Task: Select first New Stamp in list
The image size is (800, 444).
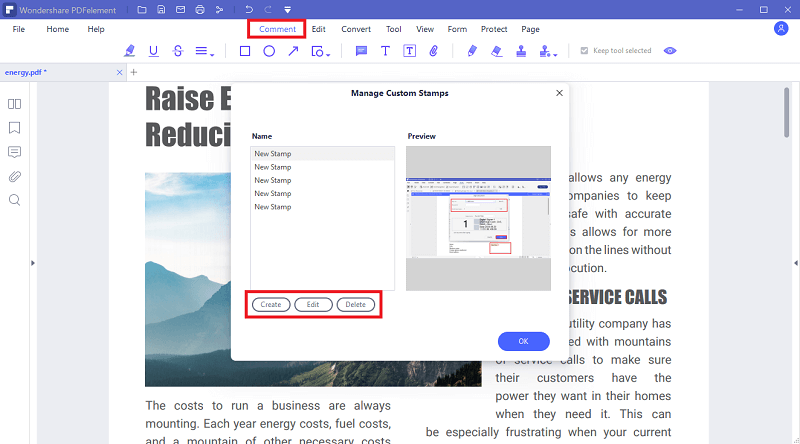Action: pos(322,154)
